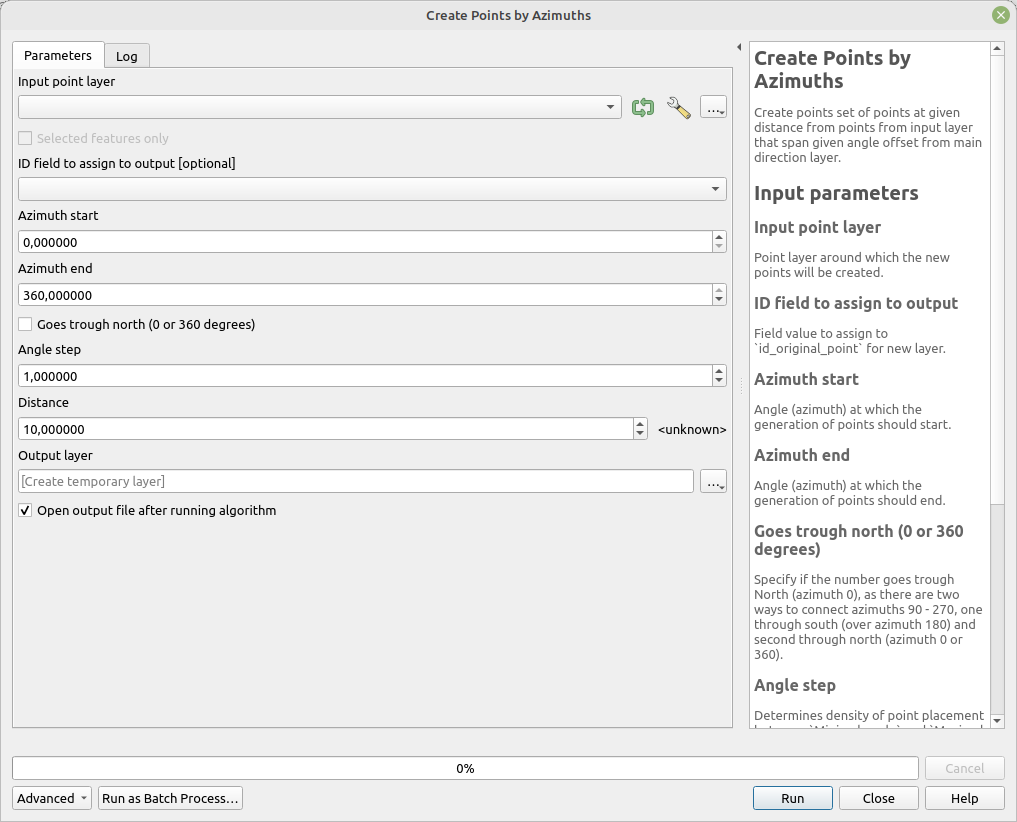Click the 0% progress bar

point(465,768)
